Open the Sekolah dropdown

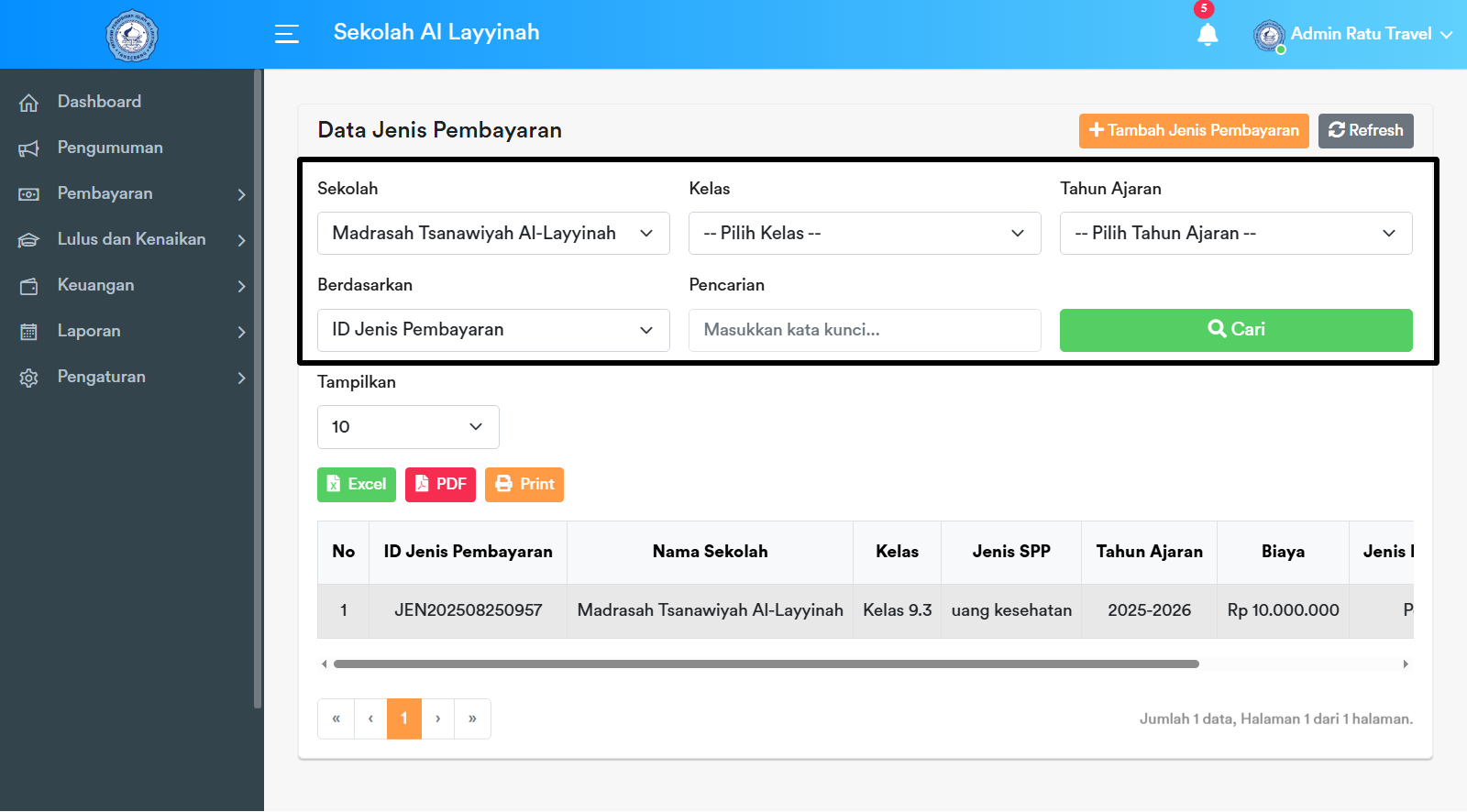pyautogui.click(x=493, y=233)
